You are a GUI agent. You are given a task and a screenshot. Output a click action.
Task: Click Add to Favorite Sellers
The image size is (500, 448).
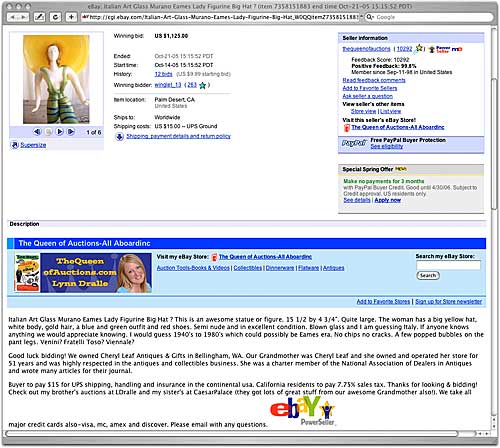370,88
